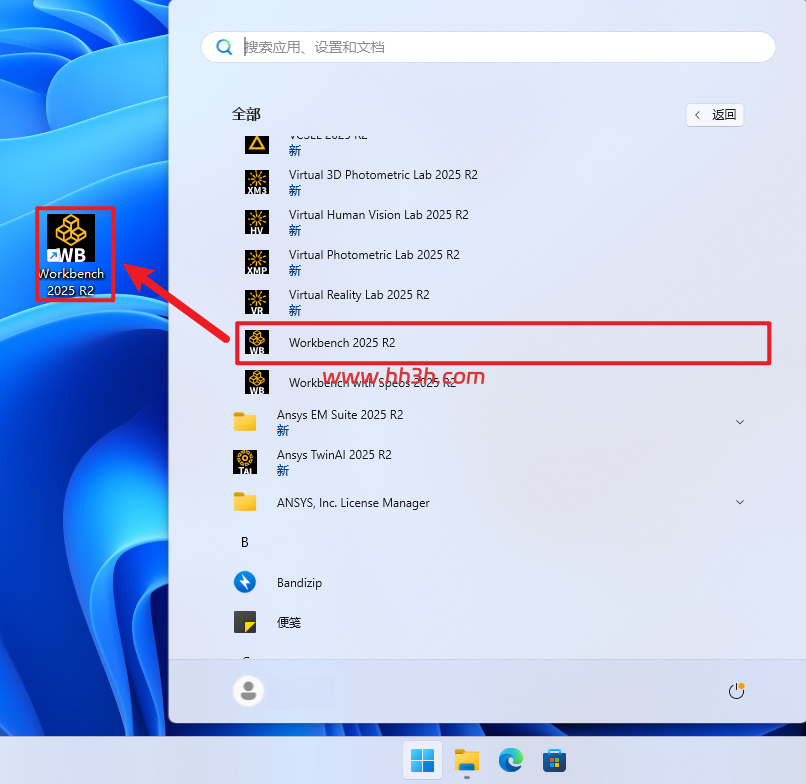
Task: Open the Workbench 2025 R2 desktop shortcut
Action: point(71,256)
